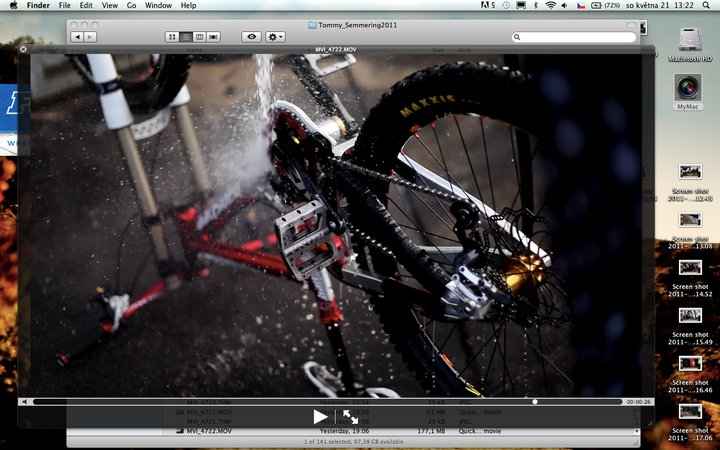Viewport: 720px width, 450px height.
Task: Open the Help menu
Action: pyautogui.click(x=188, y=6)
